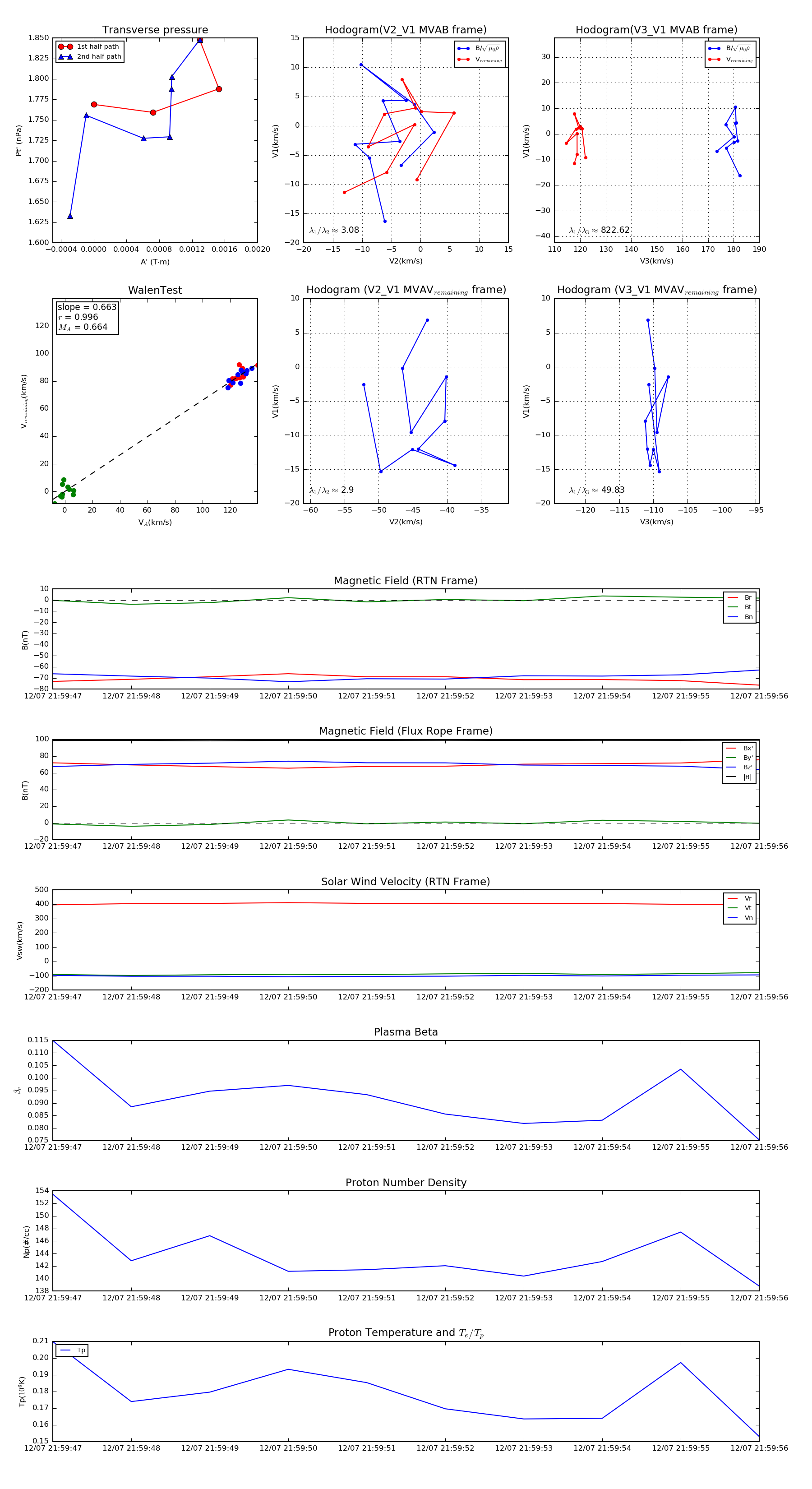Select the 'Bn' legend entry

pos(740,617)
